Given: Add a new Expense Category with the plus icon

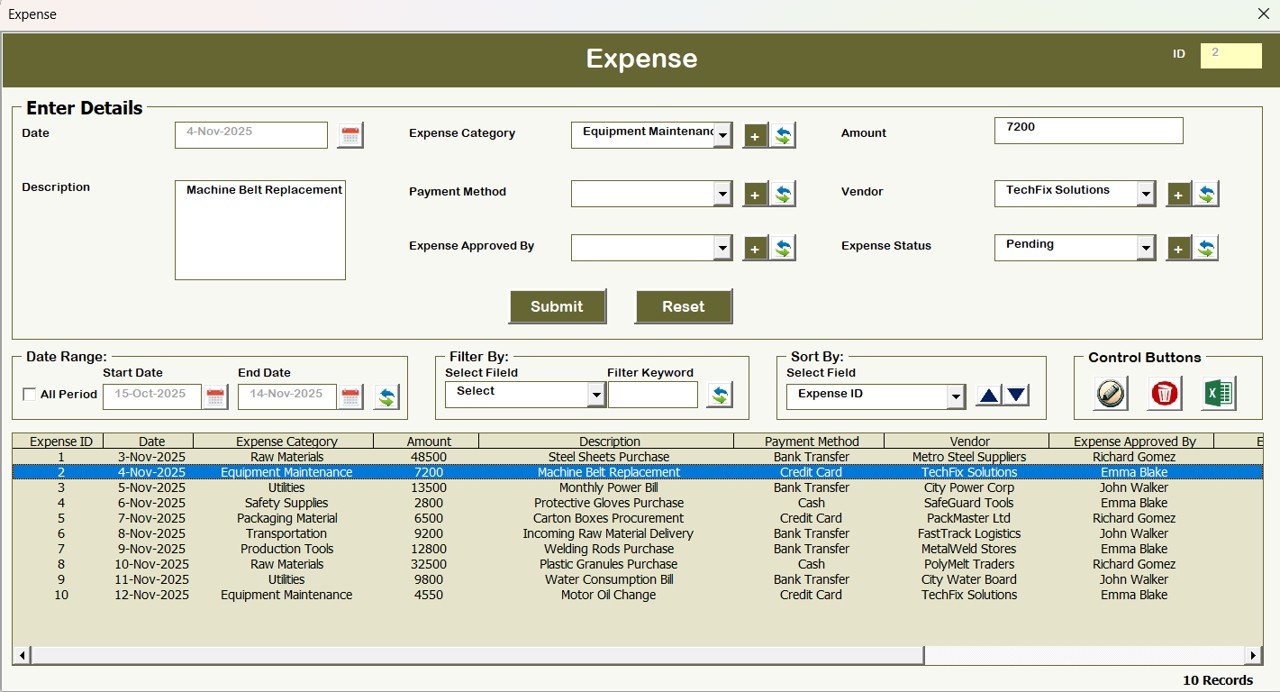Looking at the screenshot, I should pos(755,135).
